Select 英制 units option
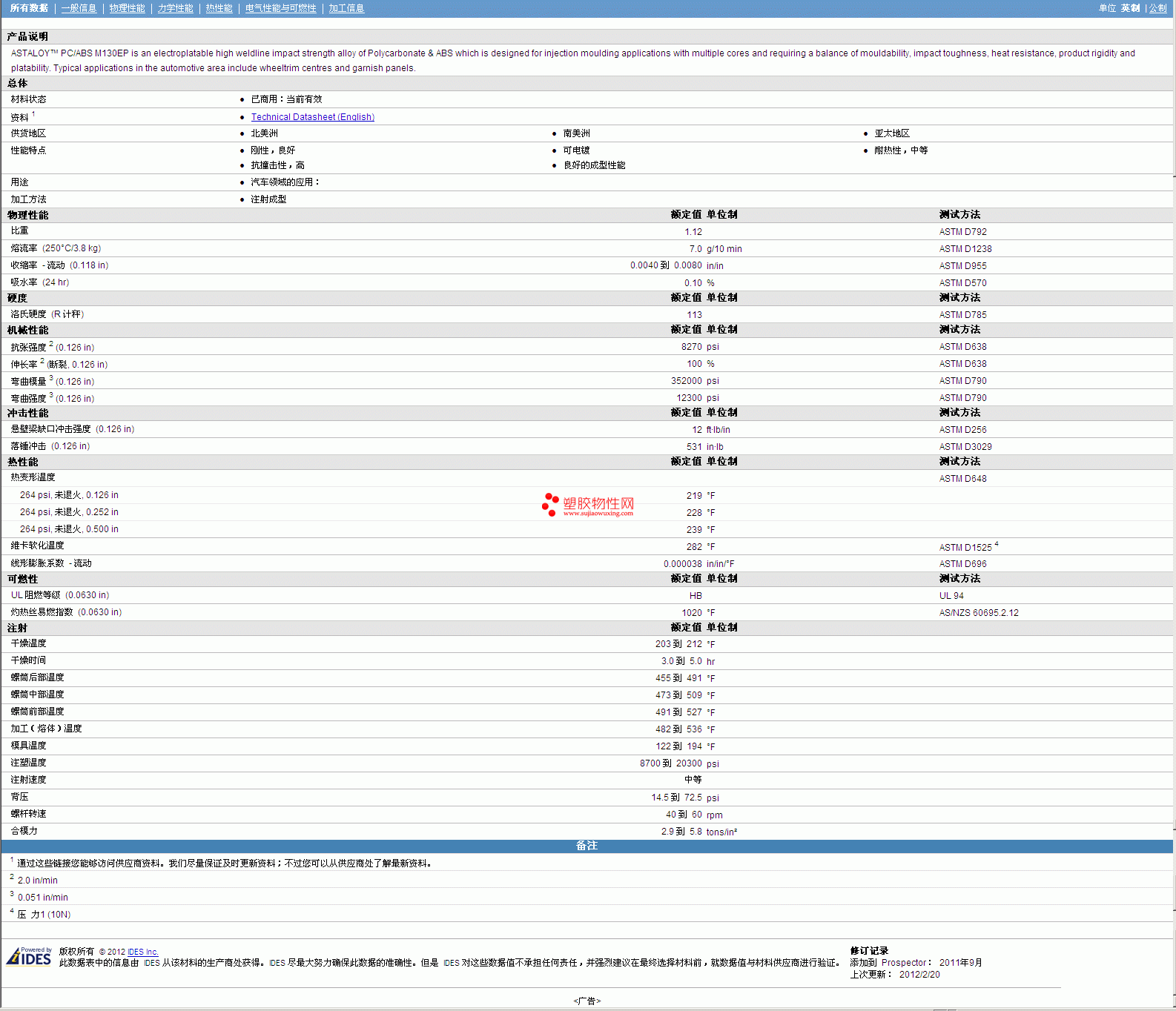Viewport: 1176px width, 1011px height. [1130, 8]
